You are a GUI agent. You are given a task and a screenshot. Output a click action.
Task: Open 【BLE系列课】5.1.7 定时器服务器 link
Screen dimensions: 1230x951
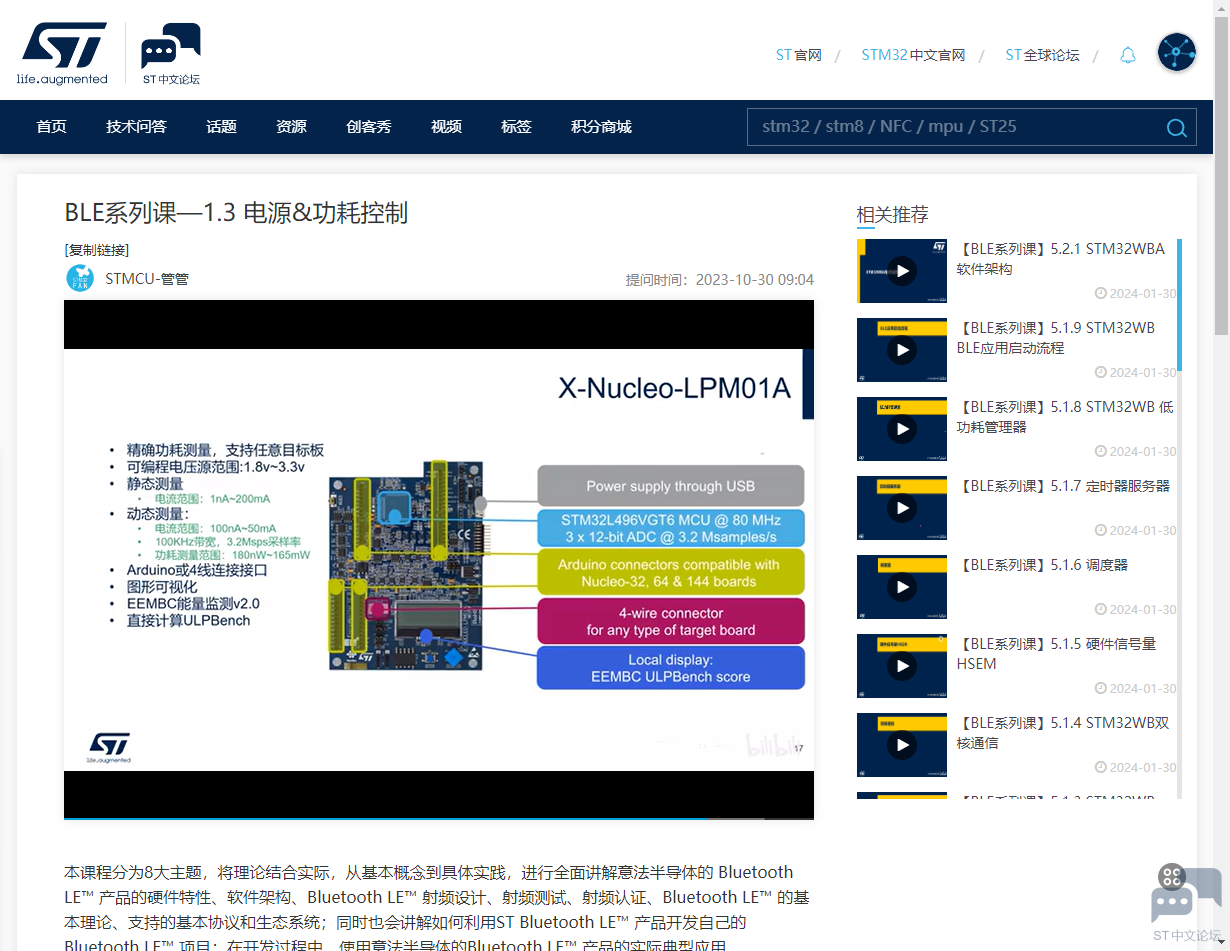pos(1062,486)
